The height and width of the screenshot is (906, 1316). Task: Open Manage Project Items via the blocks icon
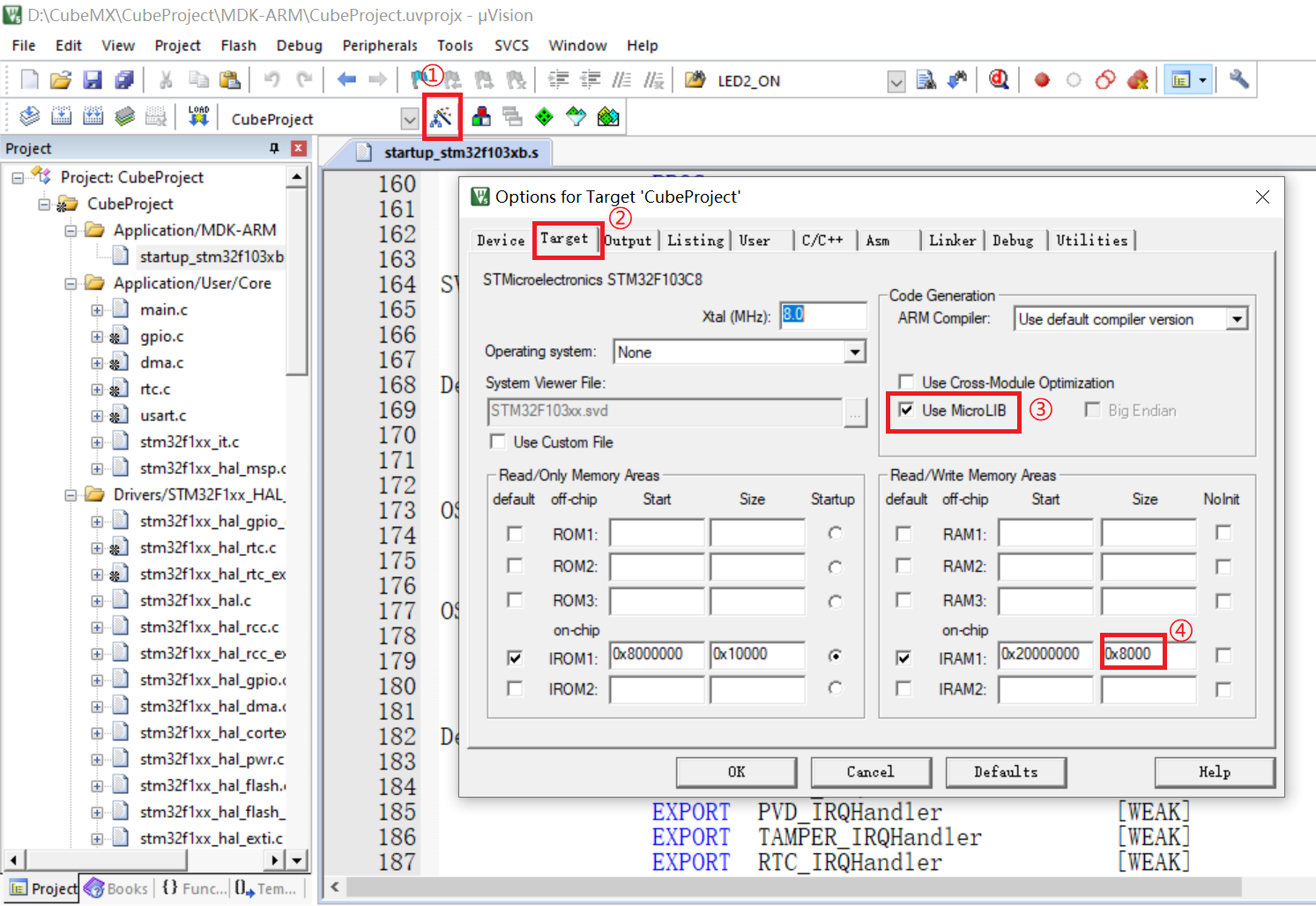(x=481, y=115)
